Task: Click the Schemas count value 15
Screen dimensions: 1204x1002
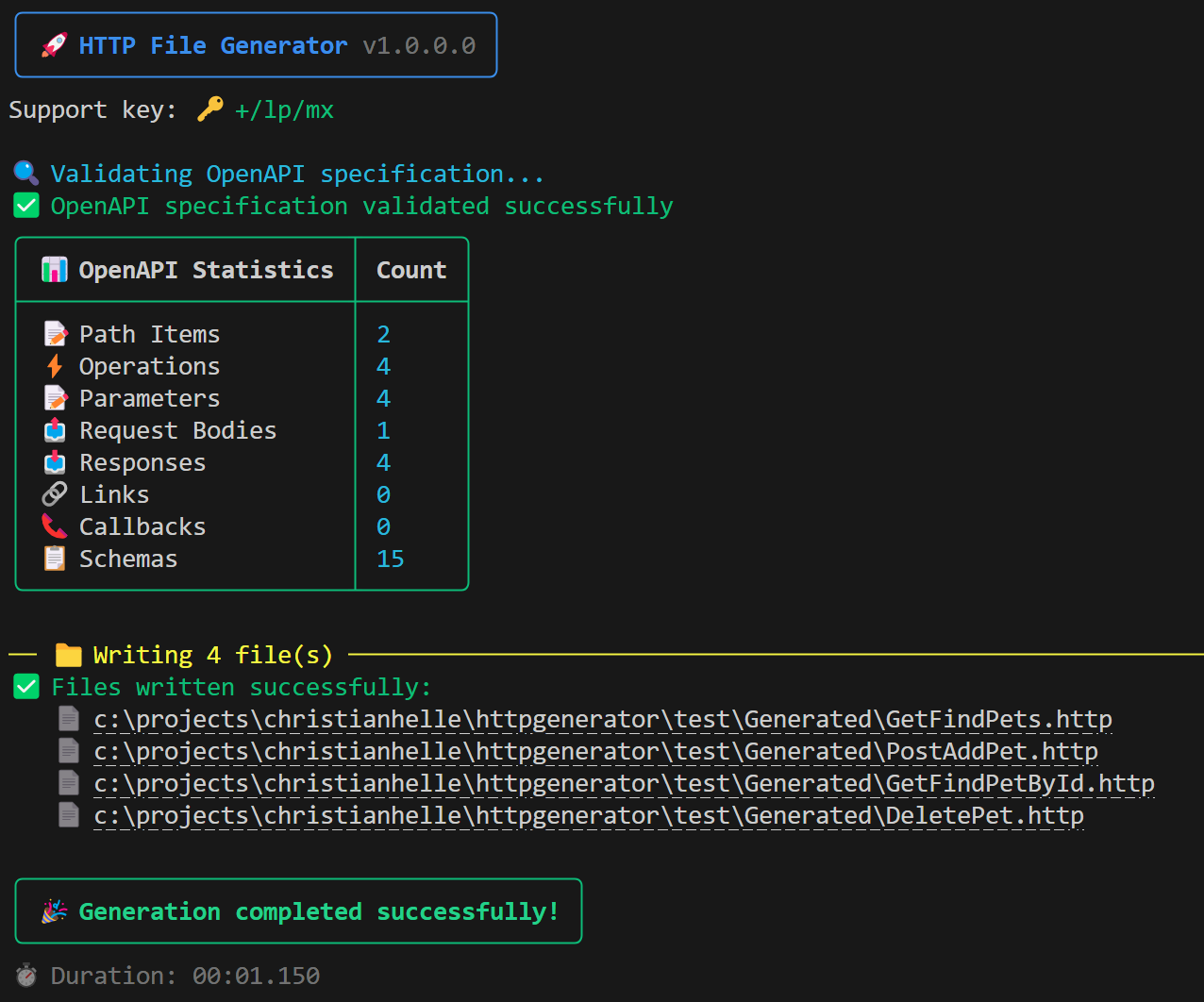Action: (x=391, y=559)
